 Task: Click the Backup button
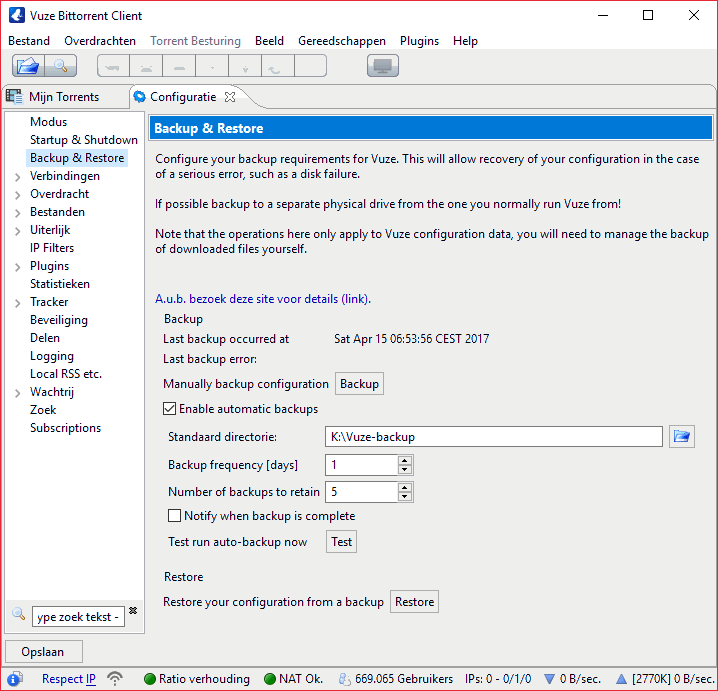359,384
